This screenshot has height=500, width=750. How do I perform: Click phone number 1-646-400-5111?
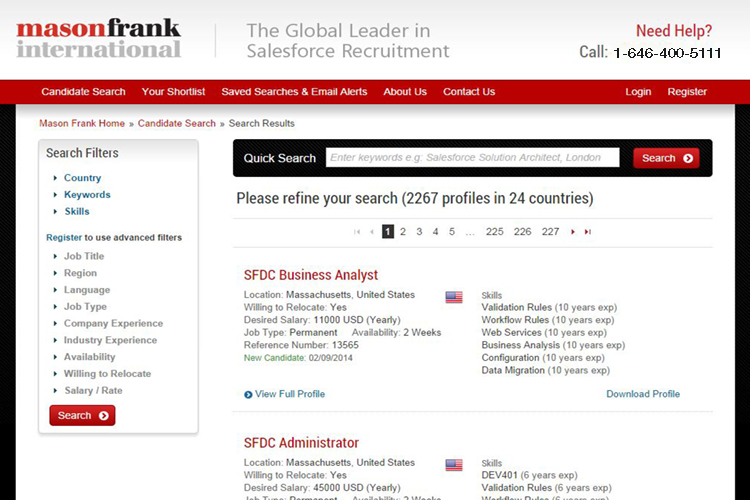click(x=667, y=53)
